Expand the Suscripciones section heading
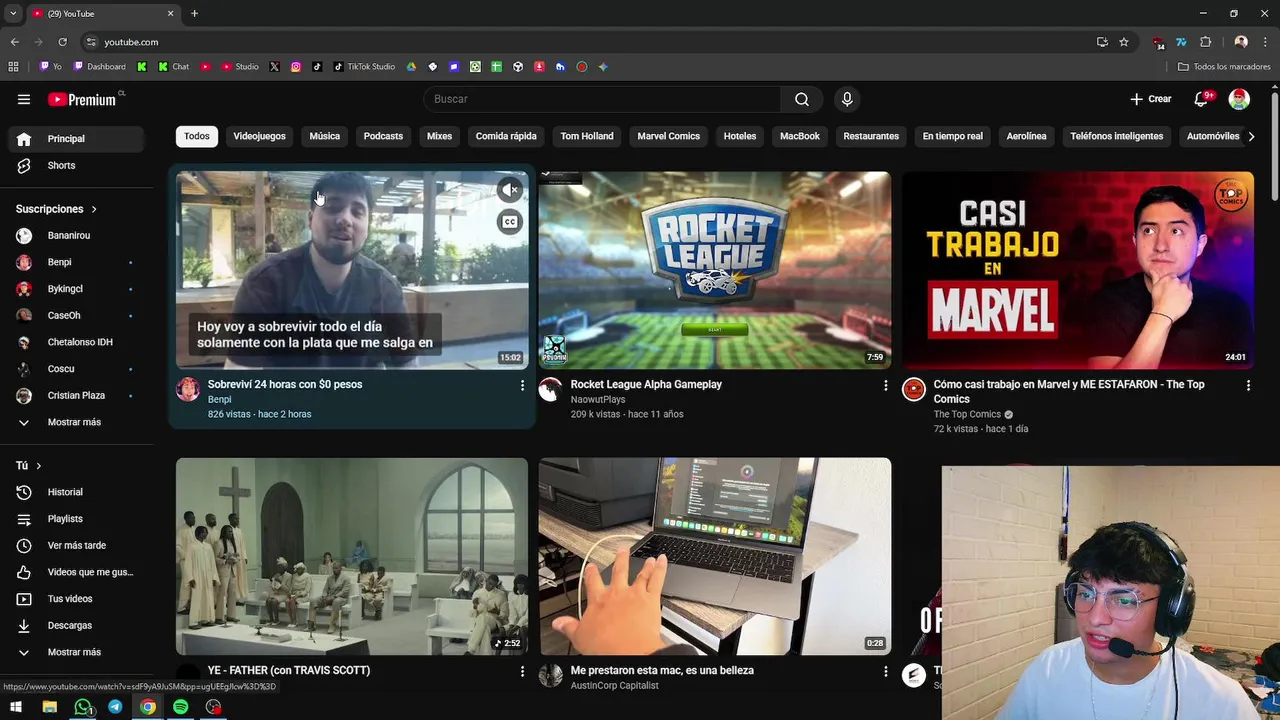This screenshot has height=720, width=1280. click(56, 209)
